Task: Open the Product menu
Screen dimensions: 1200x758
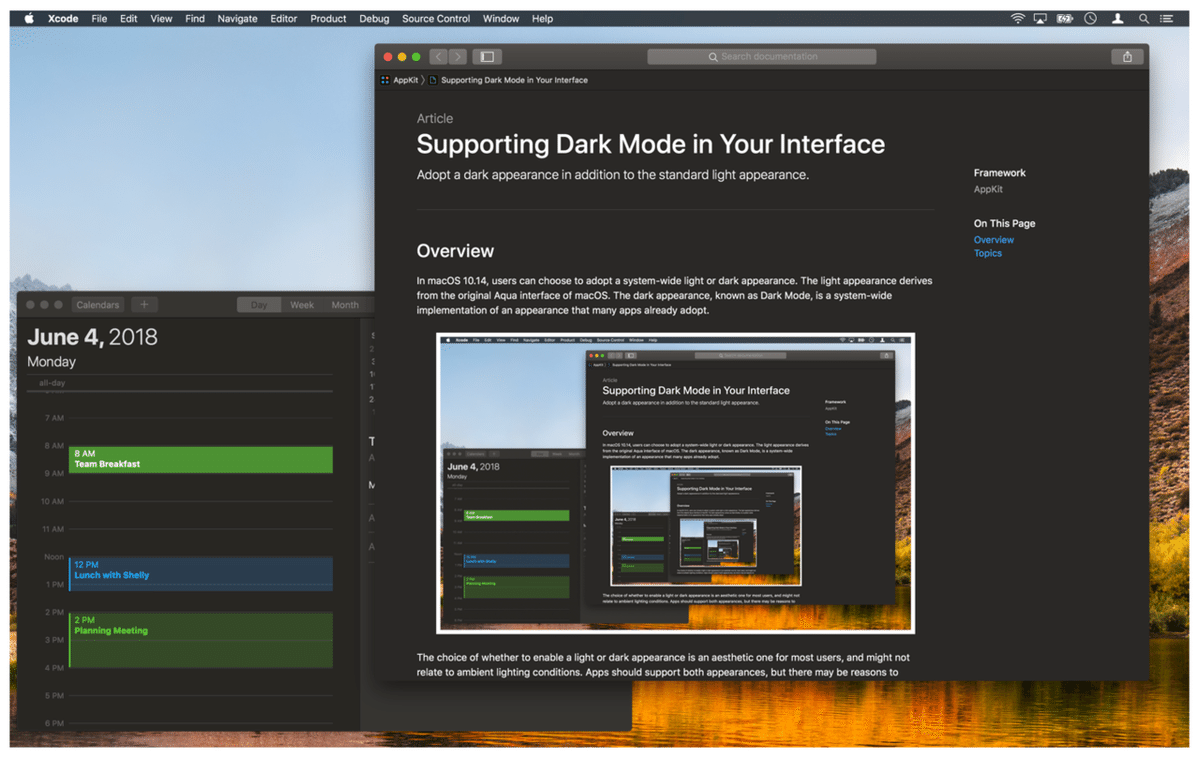Action: tap(328, 19)
